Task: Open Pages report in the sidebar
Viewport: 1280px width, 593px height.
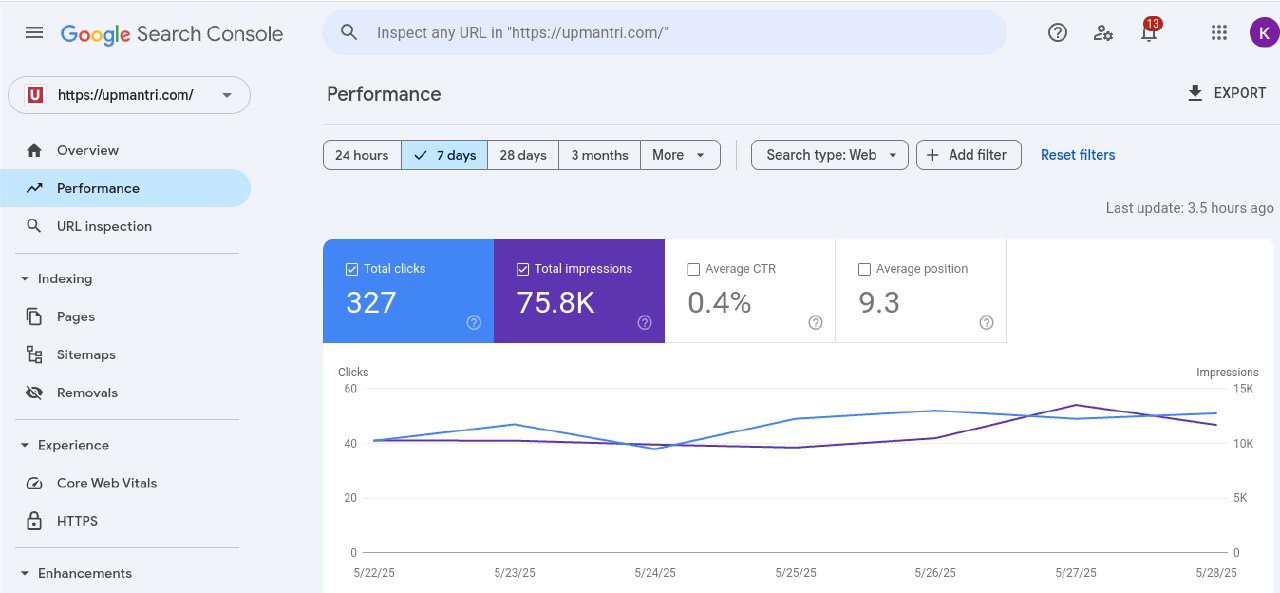Action: [x=125, y=317]
